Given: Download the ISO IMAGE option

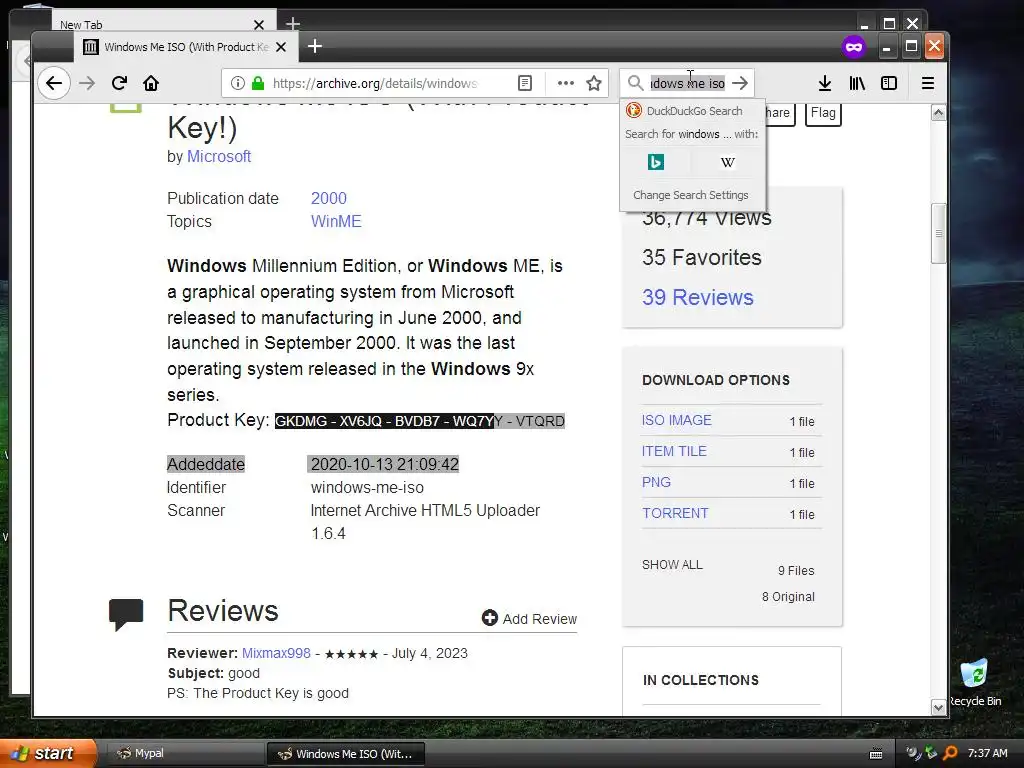Looking at the screenshot, I should pos(677,421).
